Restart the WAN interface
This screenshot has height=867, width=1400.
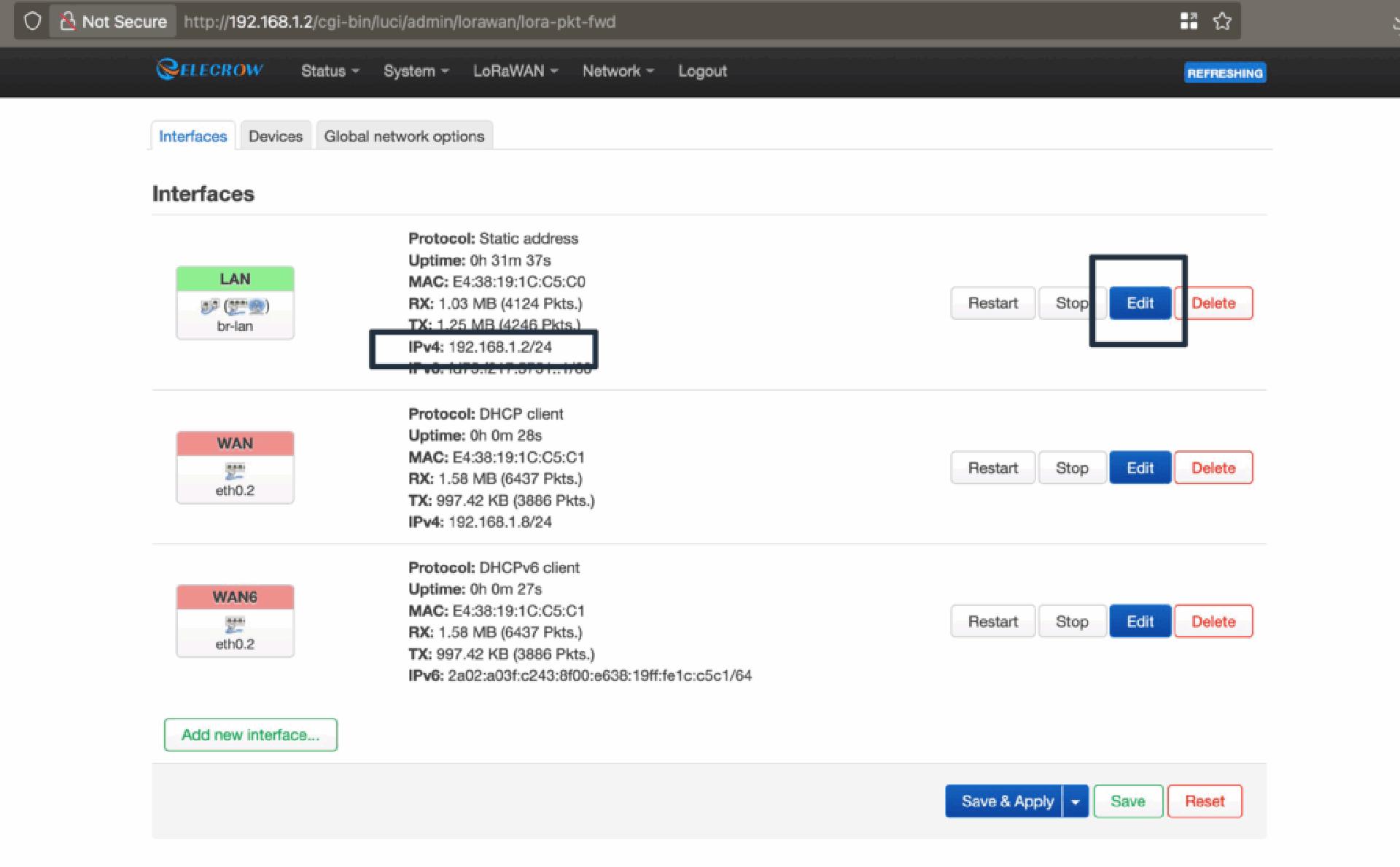tap(993, 468)
